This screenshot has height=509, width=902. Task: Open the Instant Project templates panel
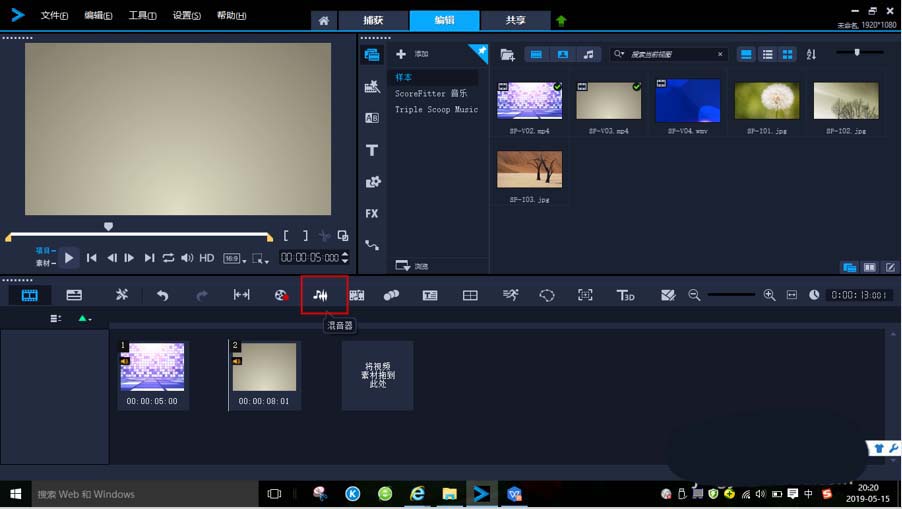tap(372, 86)
